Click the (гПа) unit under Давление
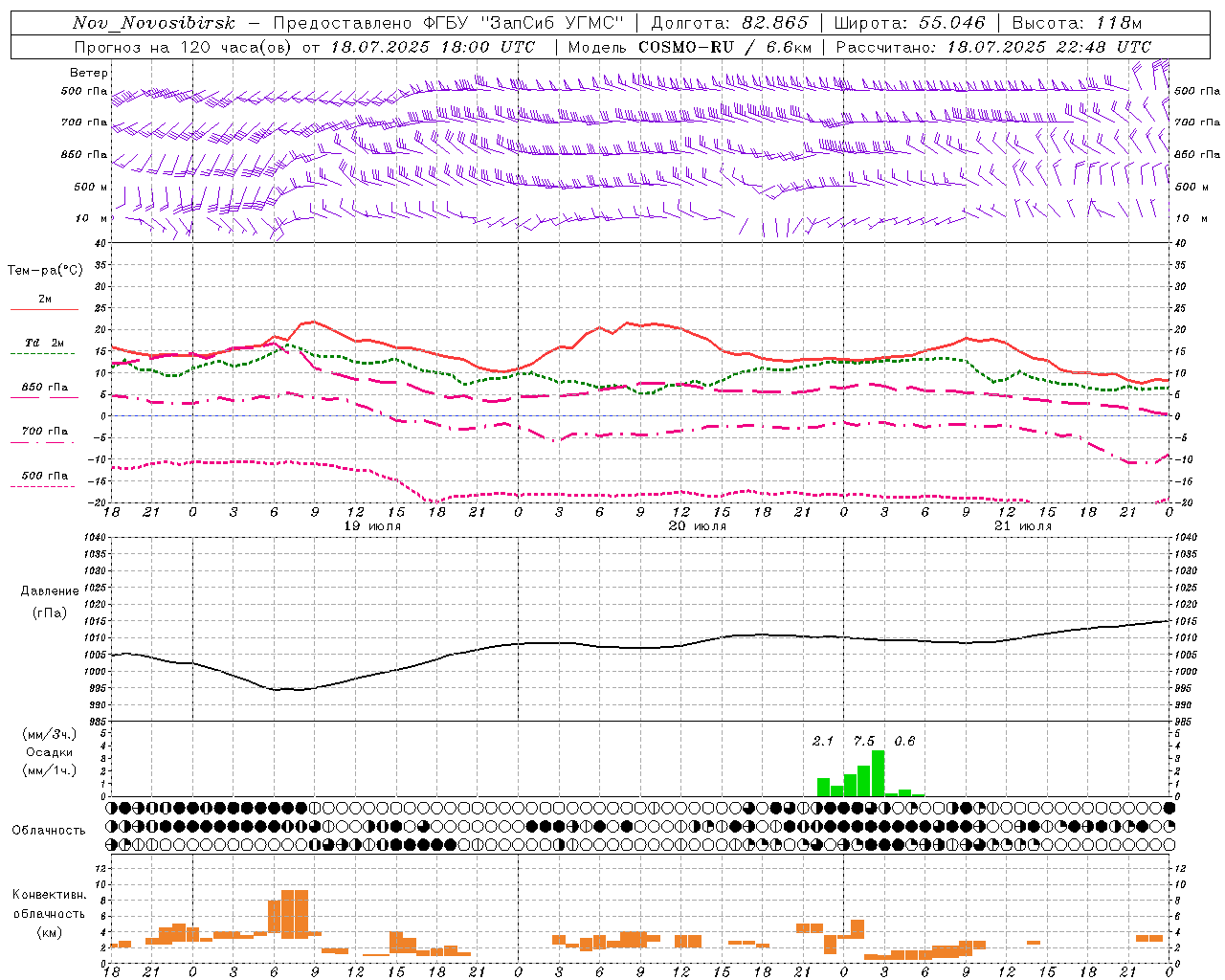The height and width of the screenshot is (980, 1225). [50, 613]
